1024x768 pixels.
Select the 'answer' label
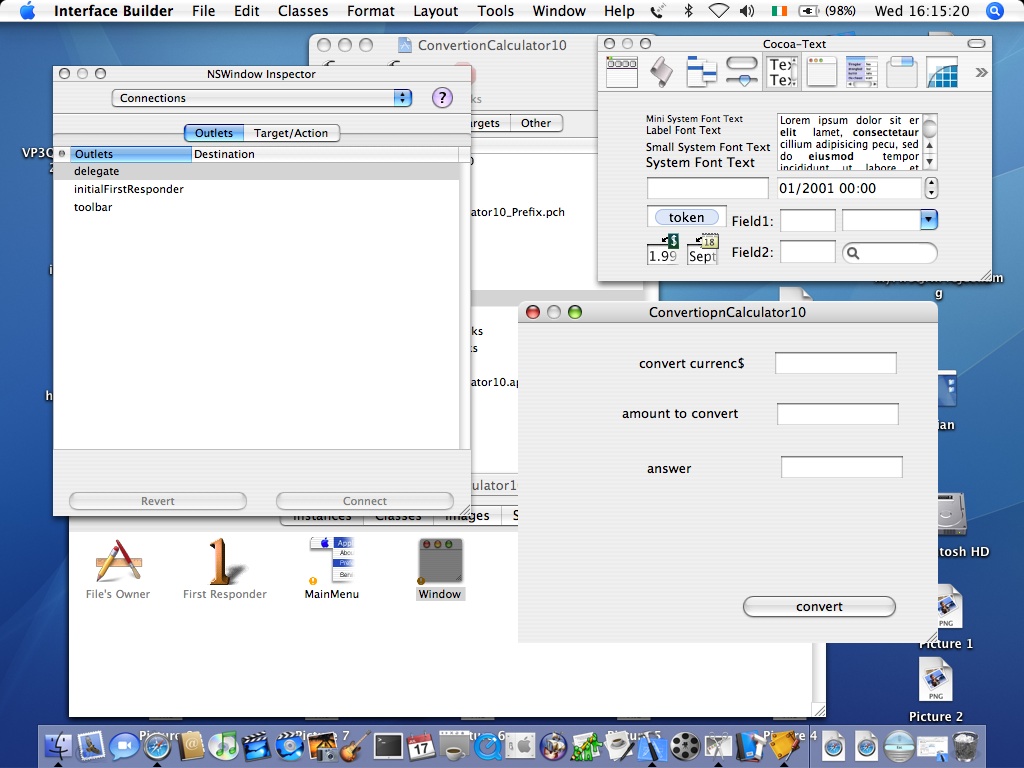point(669,468)
